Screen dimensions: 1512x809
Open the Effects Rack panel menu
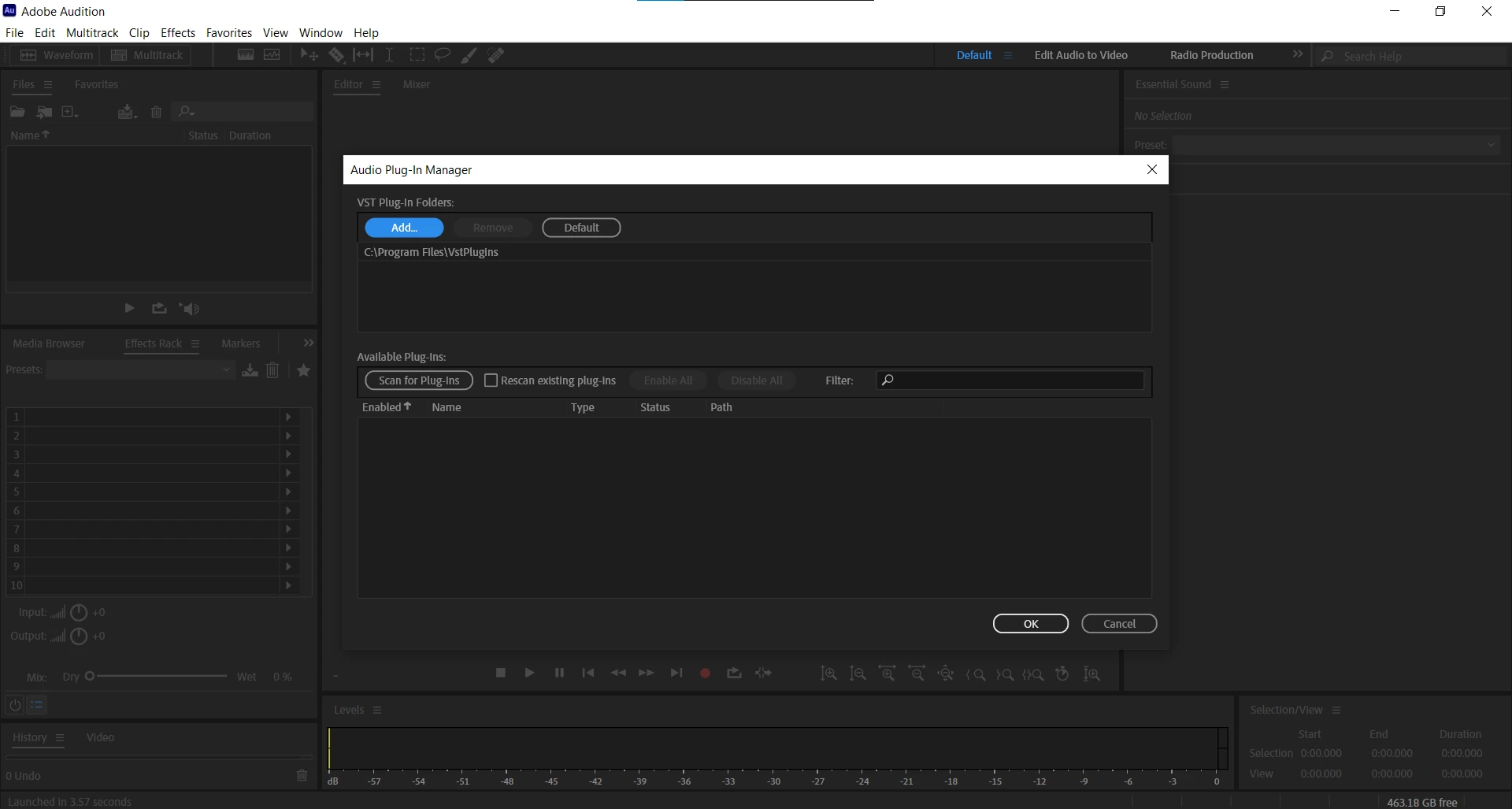195,344
